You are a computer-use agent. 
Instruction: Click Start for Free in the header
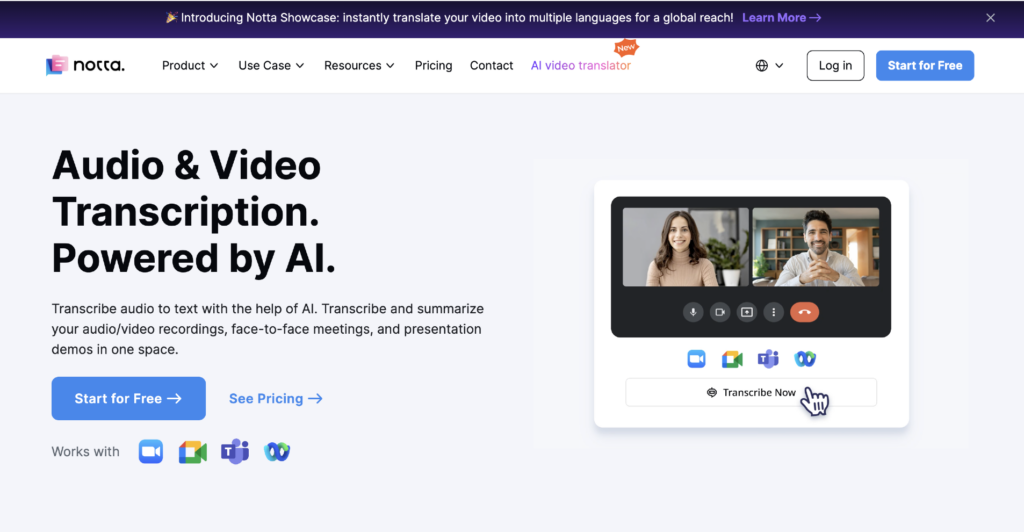925,65
